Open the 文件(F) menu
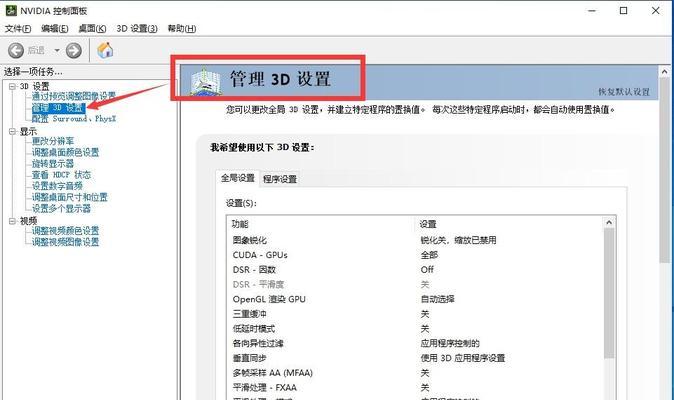Screen dimensions: 674x400 point(18,28)
